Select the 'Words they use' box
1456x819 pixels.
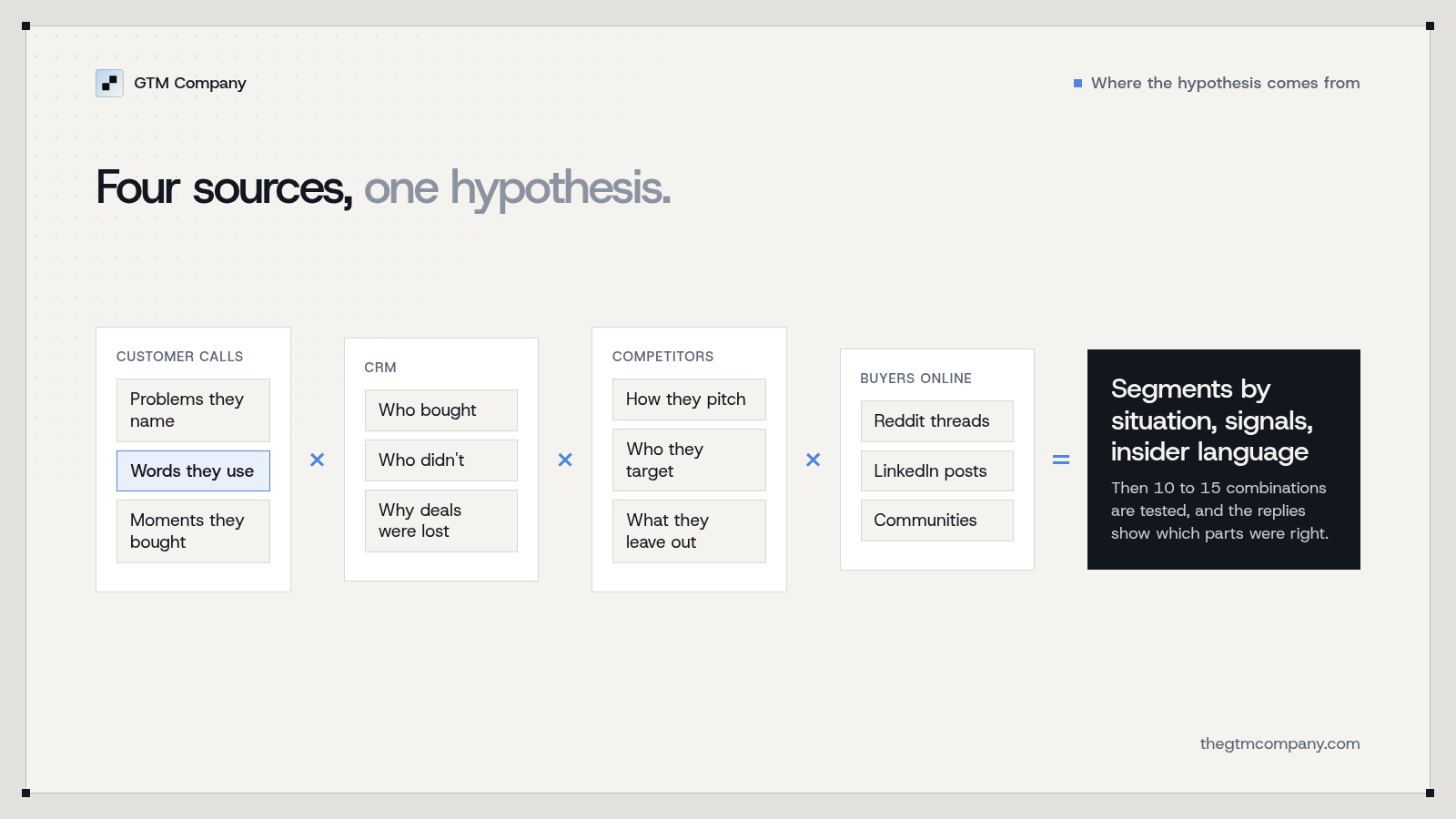(x=193, y=470)
